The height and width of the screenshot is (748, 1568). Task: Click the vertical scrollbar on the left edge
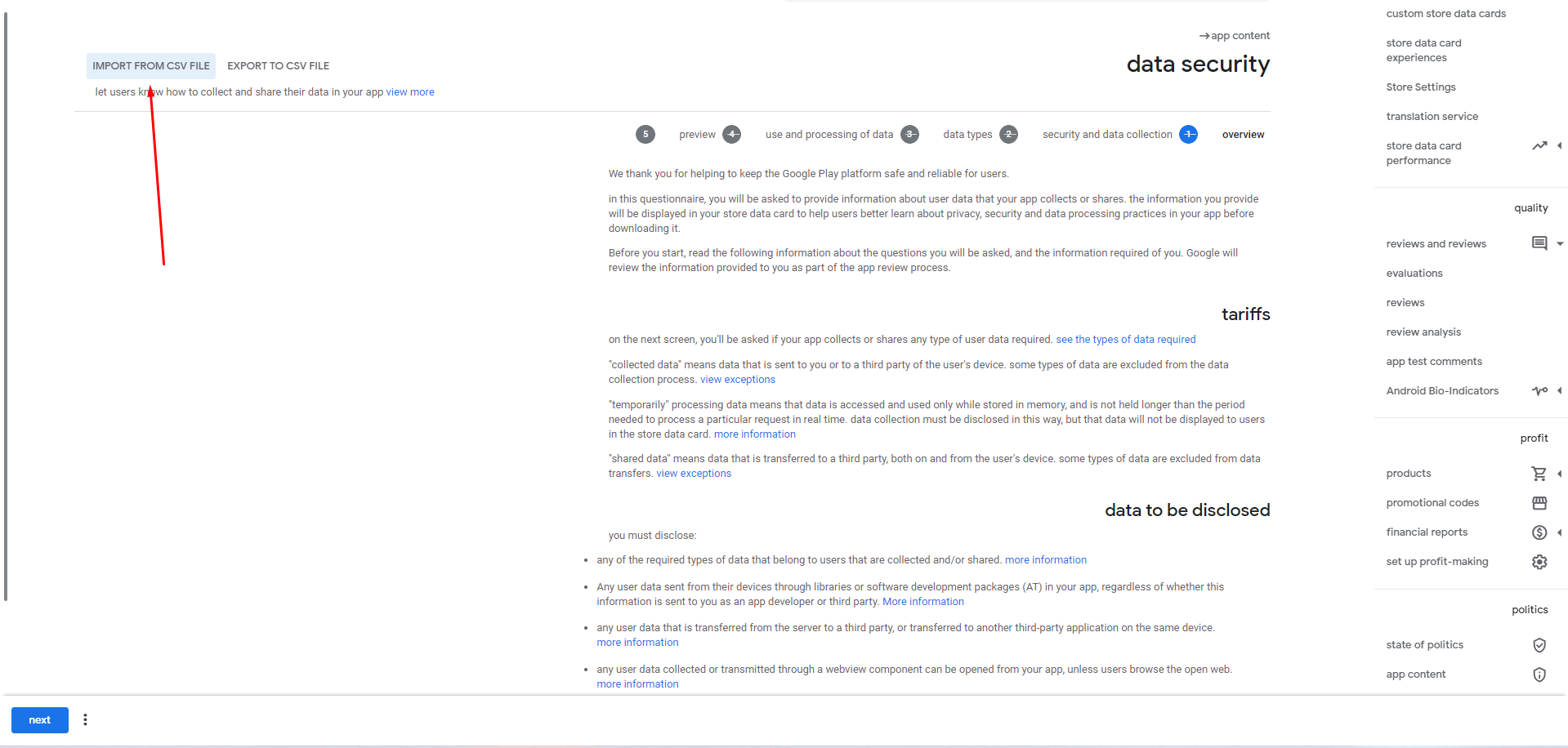pos(6,307)
